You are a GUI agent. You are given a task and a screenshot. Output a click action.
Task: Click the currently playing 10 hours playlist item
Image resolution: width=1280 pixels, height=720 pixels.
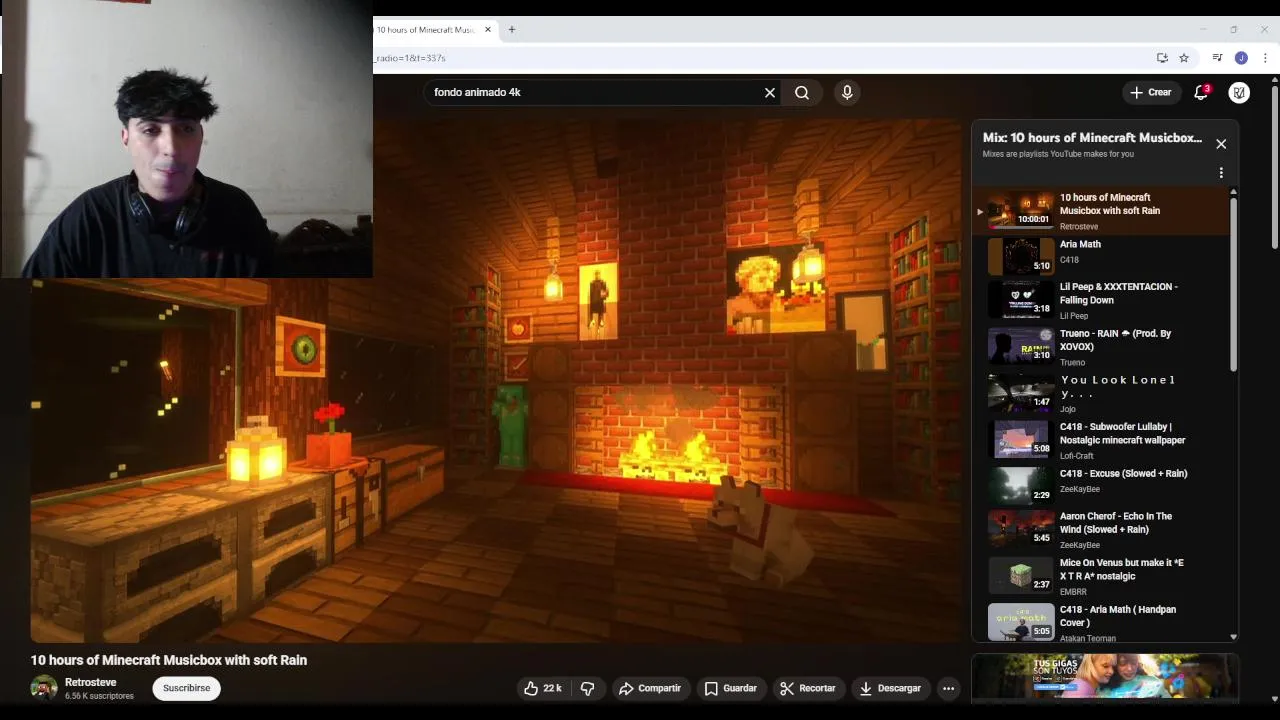1102,211
